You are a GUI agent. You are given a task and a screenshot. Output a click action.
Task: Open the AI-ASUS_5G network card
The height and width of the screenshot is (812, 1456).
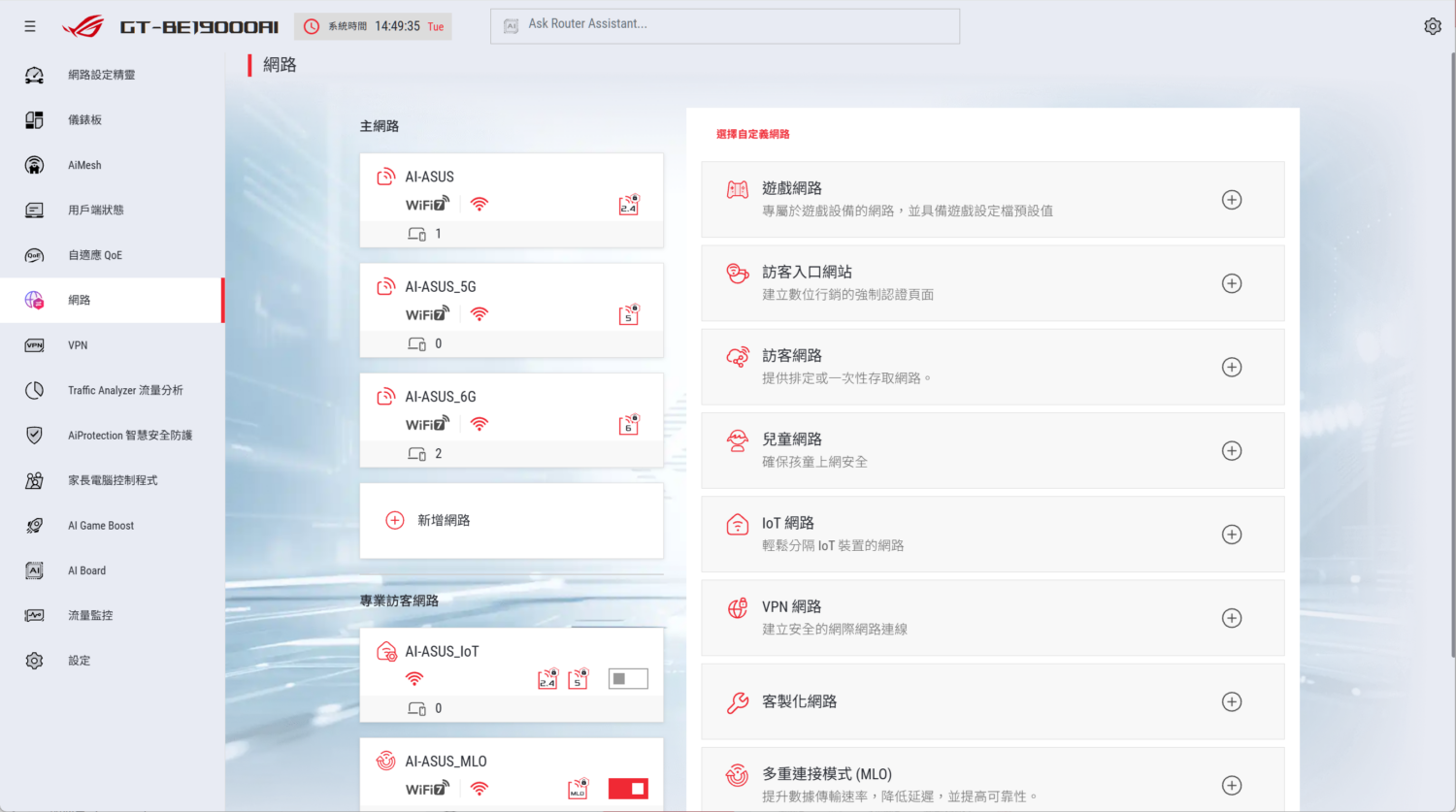tap(512, 310)
